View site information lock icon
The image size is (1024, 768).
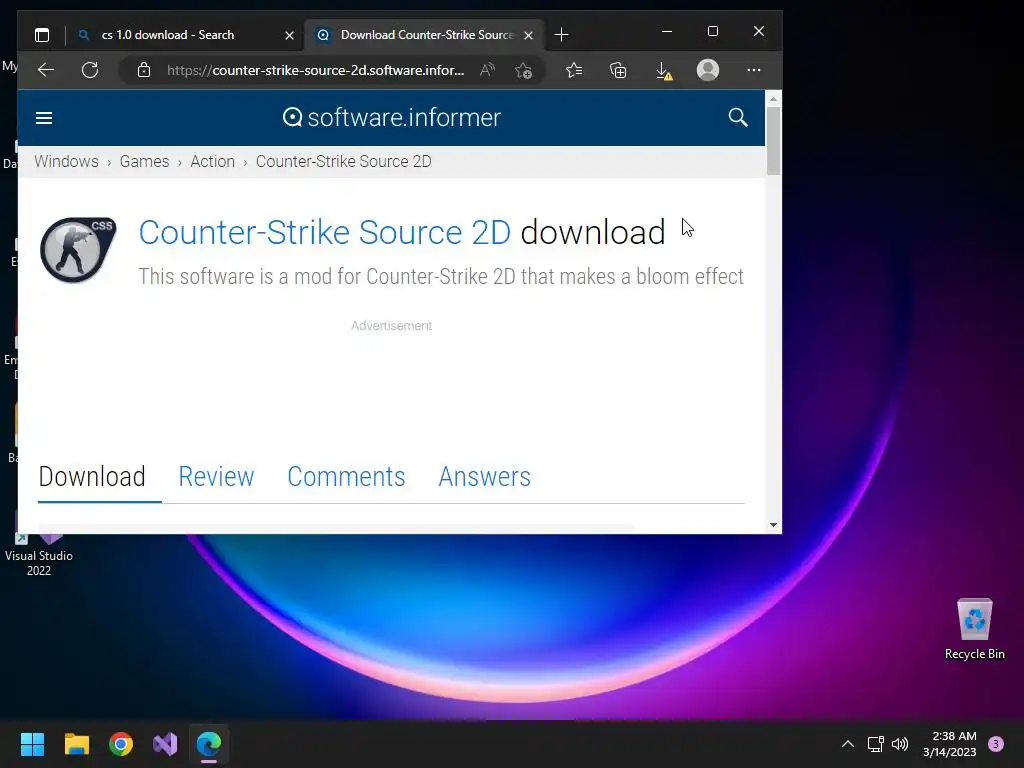tap(144, 70)
